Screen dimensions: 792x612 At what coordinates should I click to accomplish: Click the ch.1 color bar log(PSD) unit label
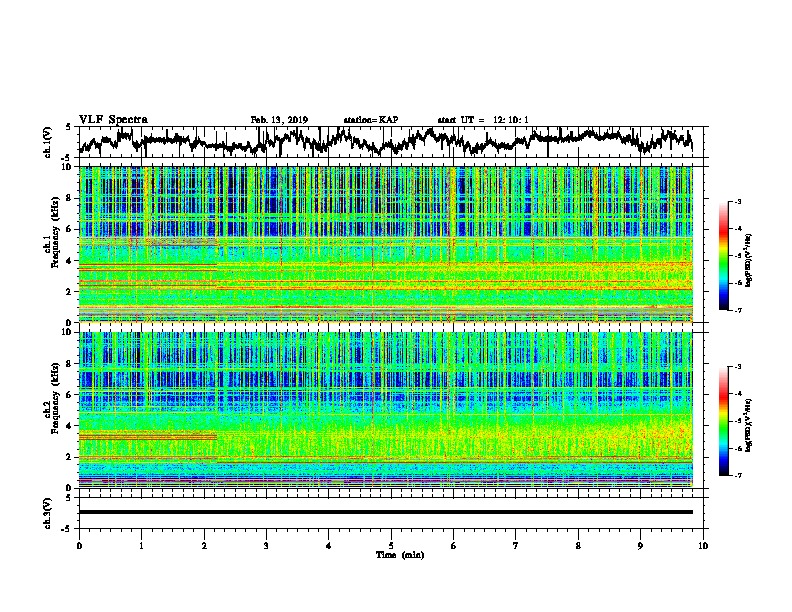click(x=748, y=260)
